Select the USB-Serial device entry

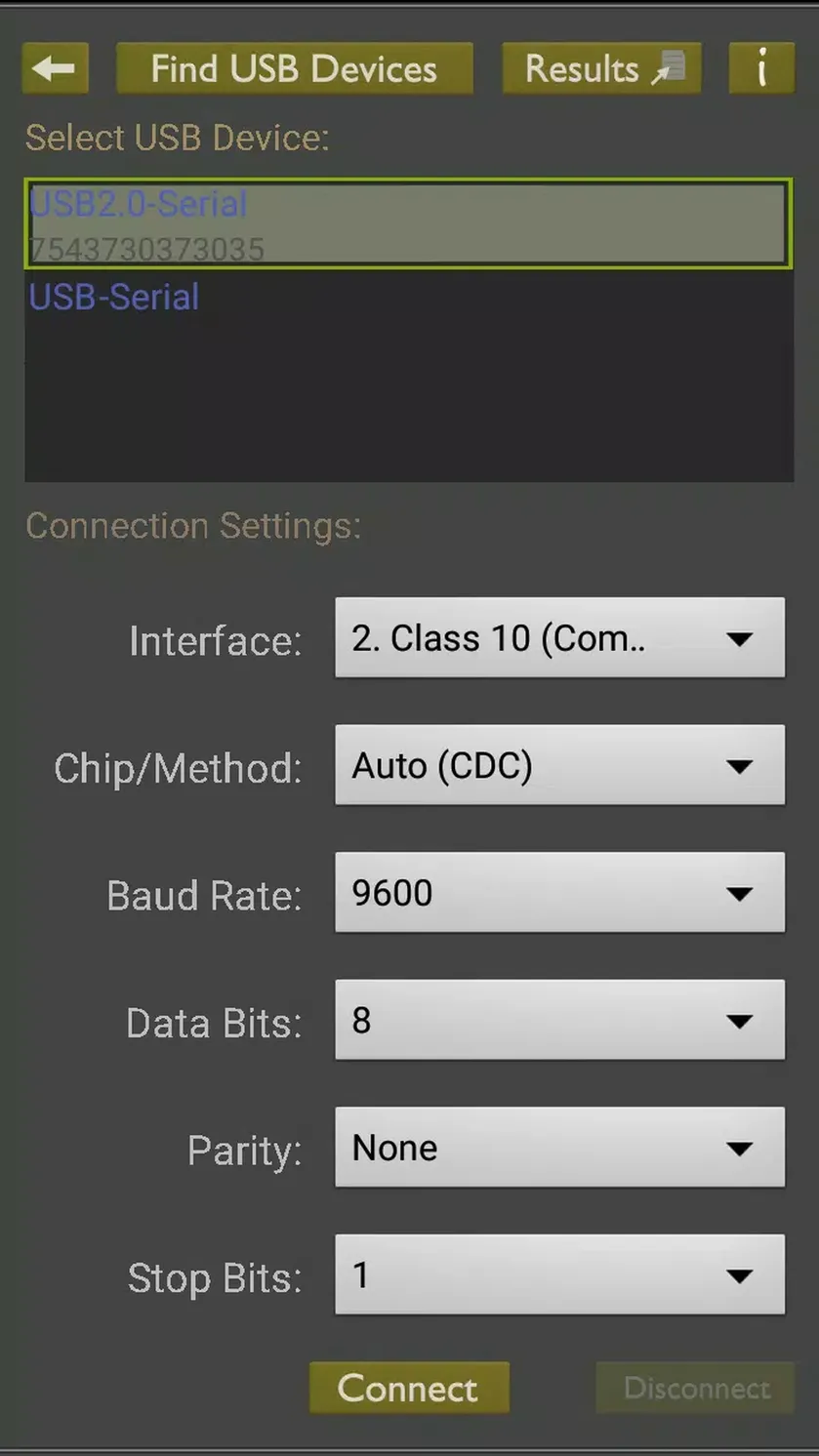tap(408, 297)
